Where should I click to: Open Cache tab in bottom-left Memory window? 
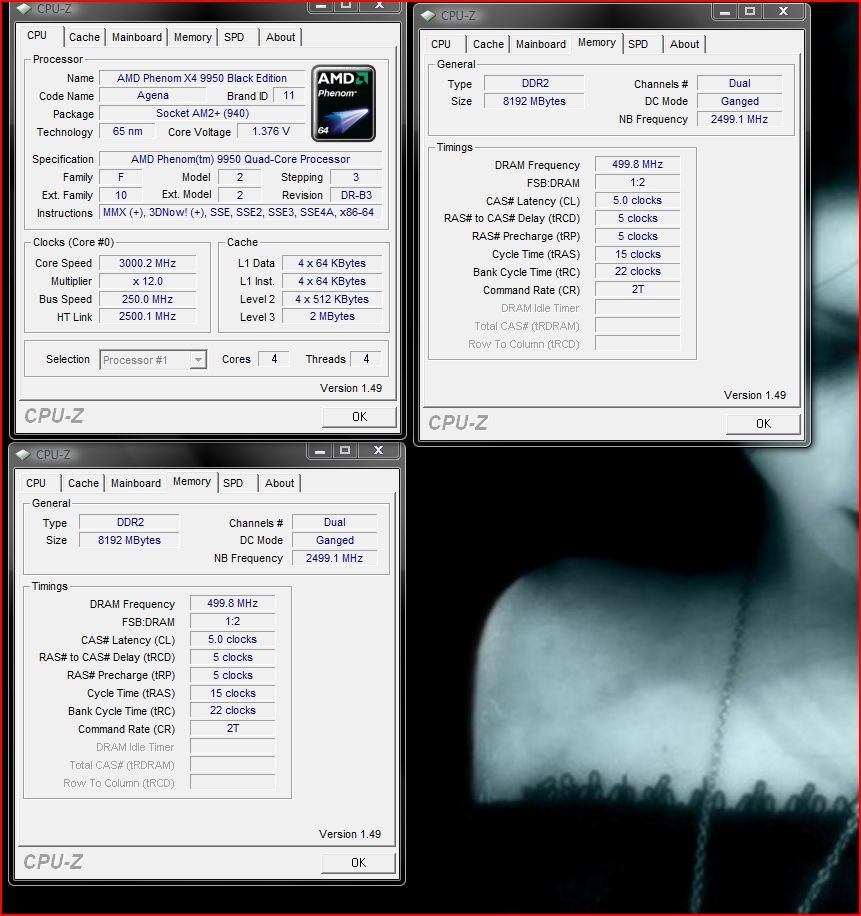pos(83,483)
